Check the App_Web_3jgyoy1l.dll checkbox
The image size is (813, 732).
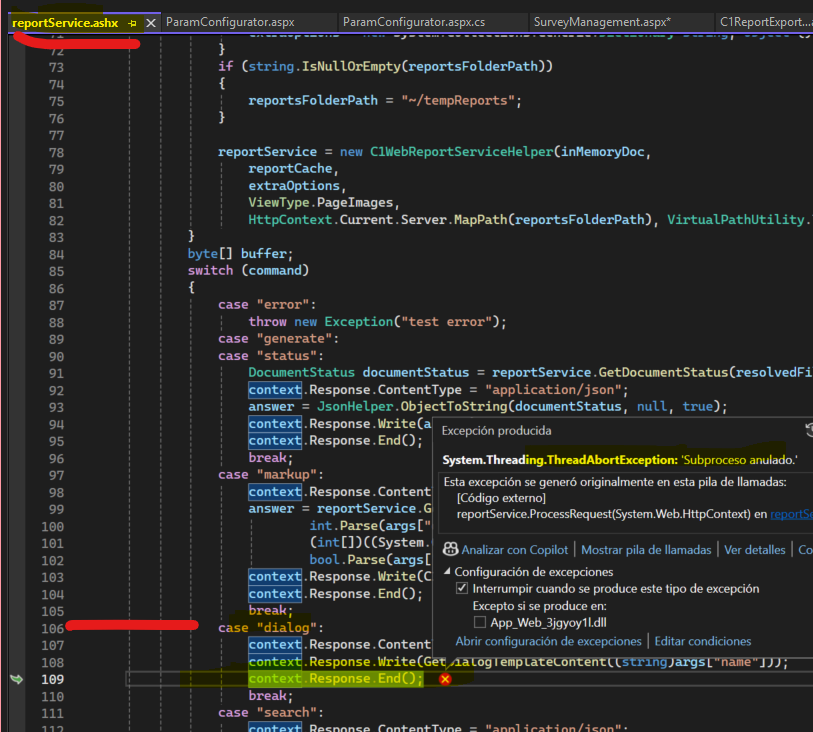coord(480,622)
